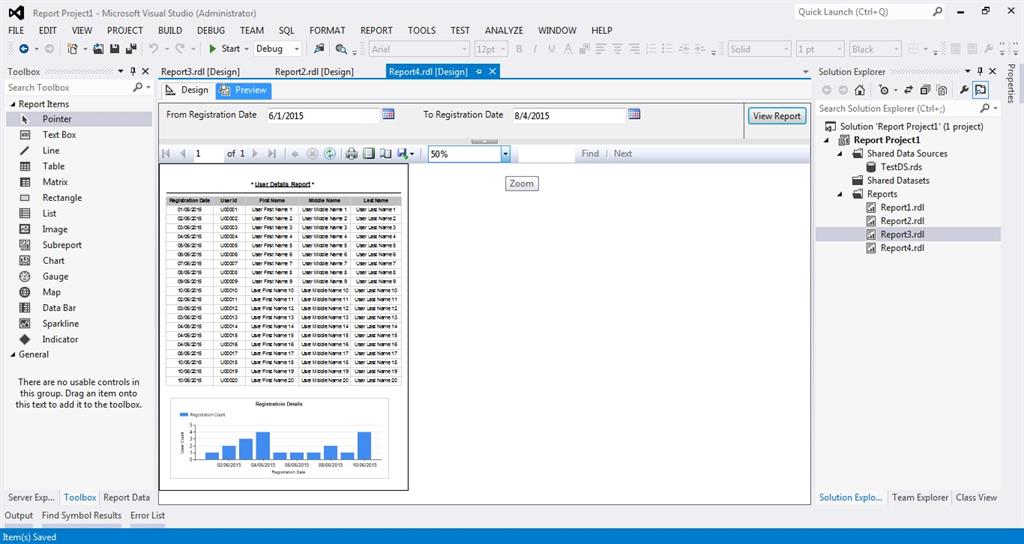Toggle auto-hide pin on Toolbox panel
Image resolution: width=1024 pixels, height=544 pixels.
pyautogui.click(x=133, y=71)
